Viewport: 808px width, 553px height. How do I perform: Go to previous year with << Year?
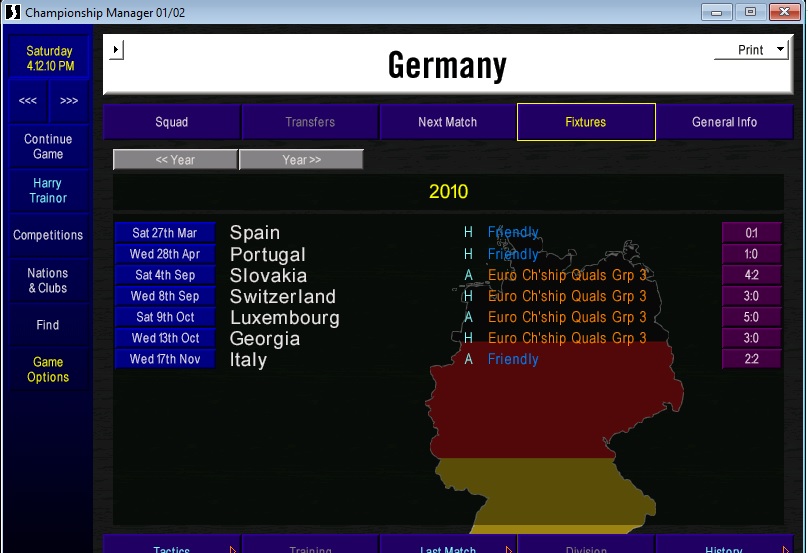click(175, 160)
